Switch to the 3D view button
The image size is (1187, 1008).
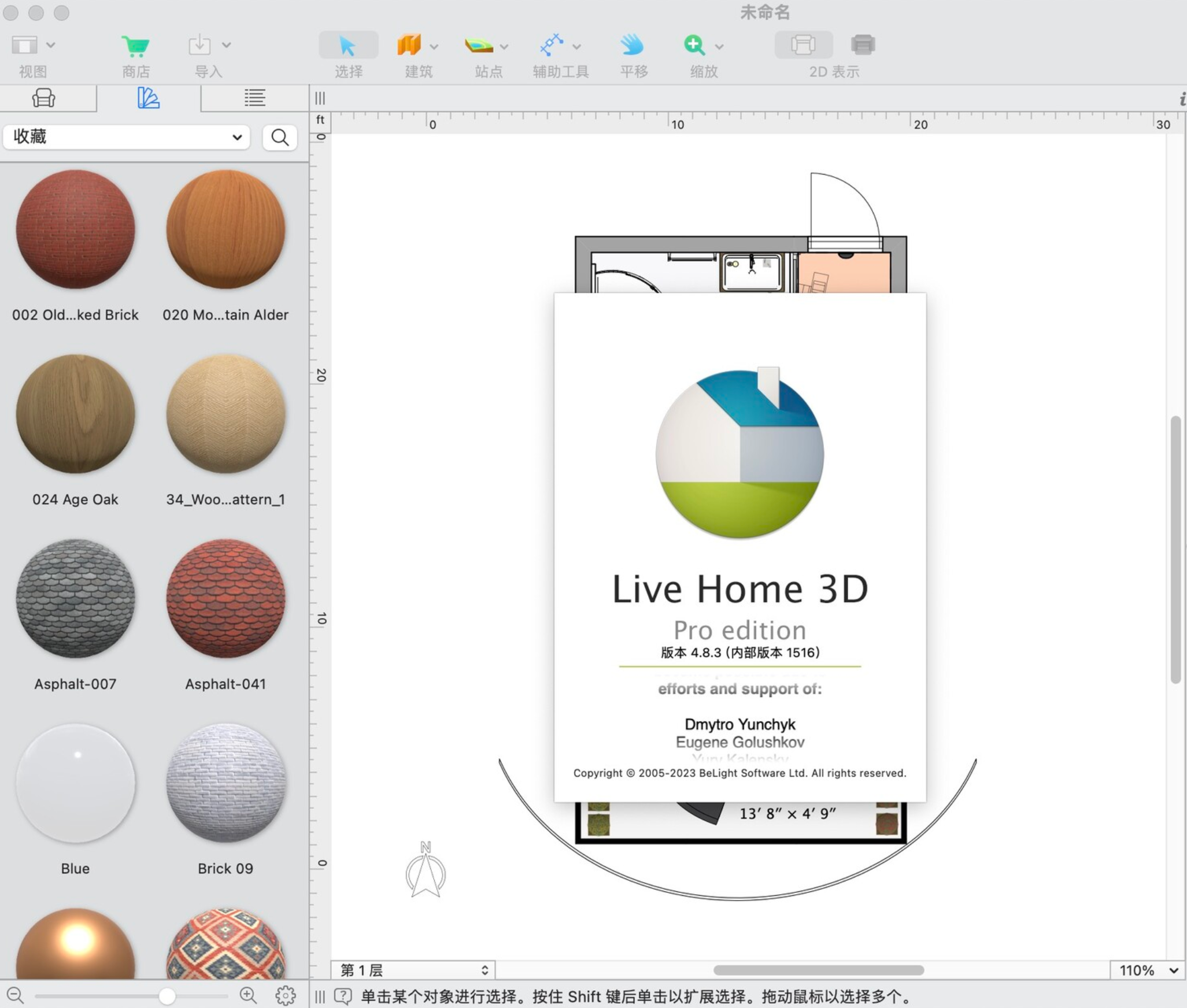pos(863,45)
